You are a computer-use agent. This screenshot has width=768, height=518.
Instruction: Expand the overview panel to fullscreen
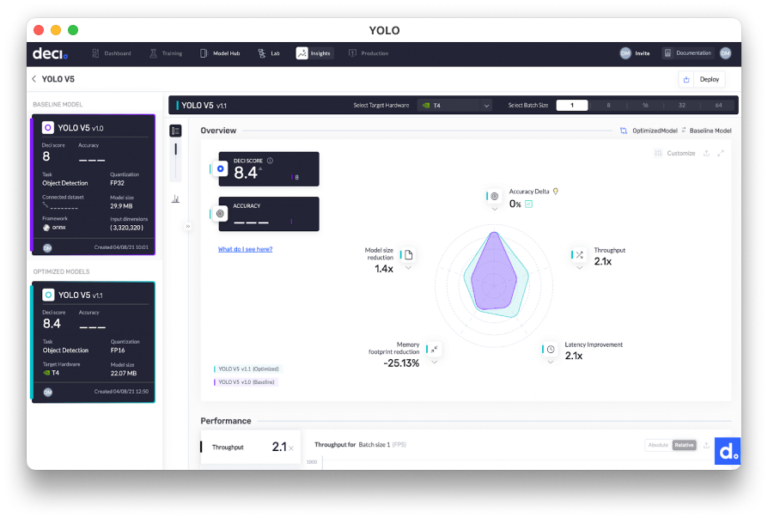pos(720,153)
